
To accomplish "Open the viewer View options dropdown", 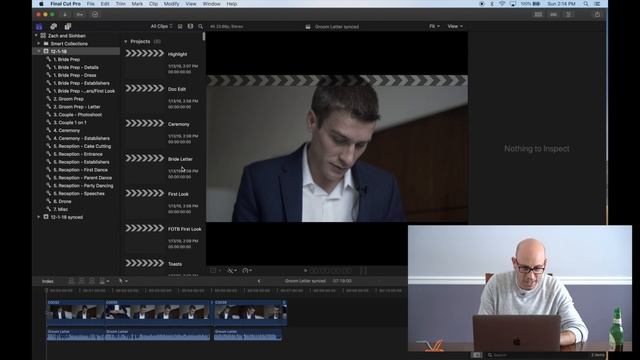I will (x=455, y=27).
